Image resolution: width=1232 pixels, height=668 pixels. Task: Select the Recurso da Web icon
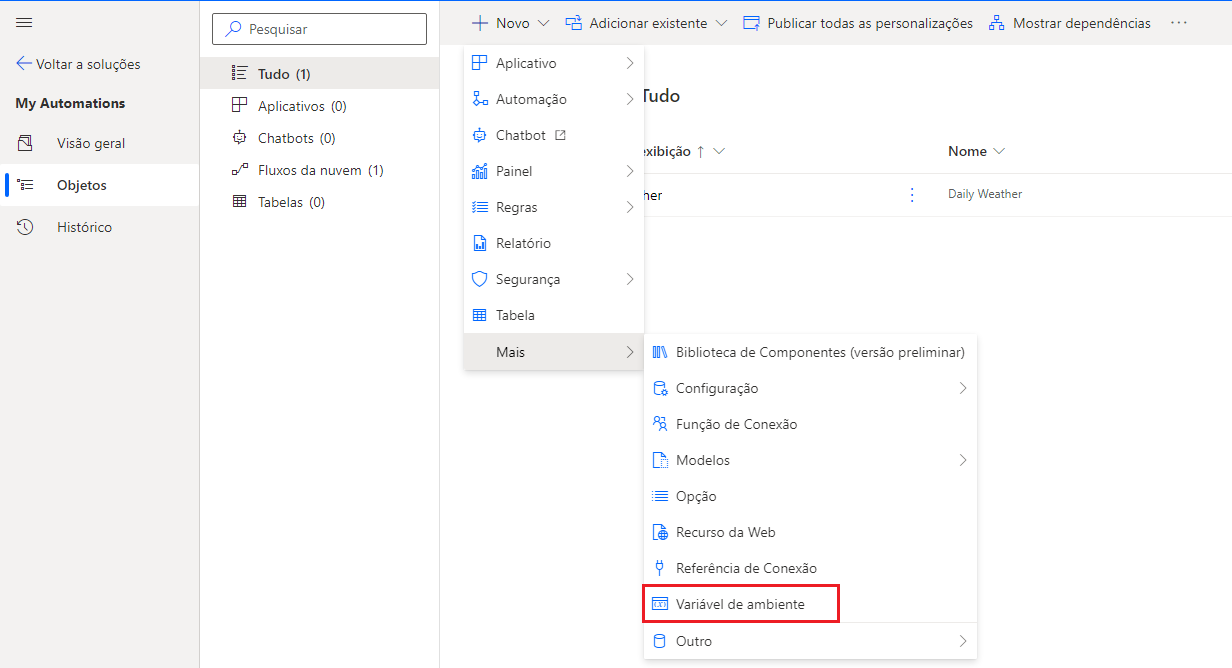click(x=662, y=532)
